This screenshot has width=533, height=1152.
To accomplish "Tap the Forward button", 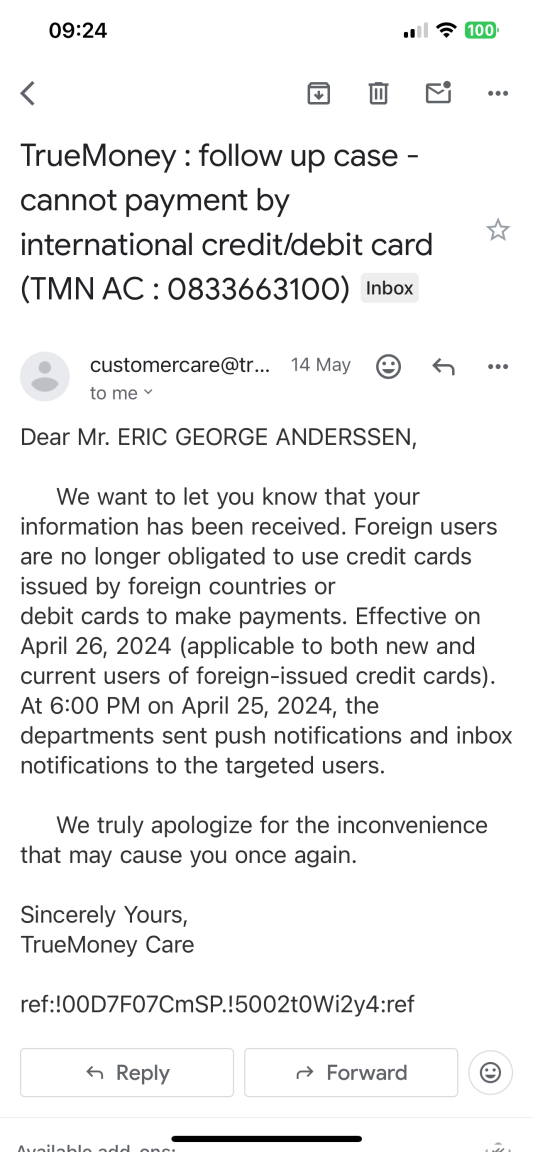I will 351,1073.
